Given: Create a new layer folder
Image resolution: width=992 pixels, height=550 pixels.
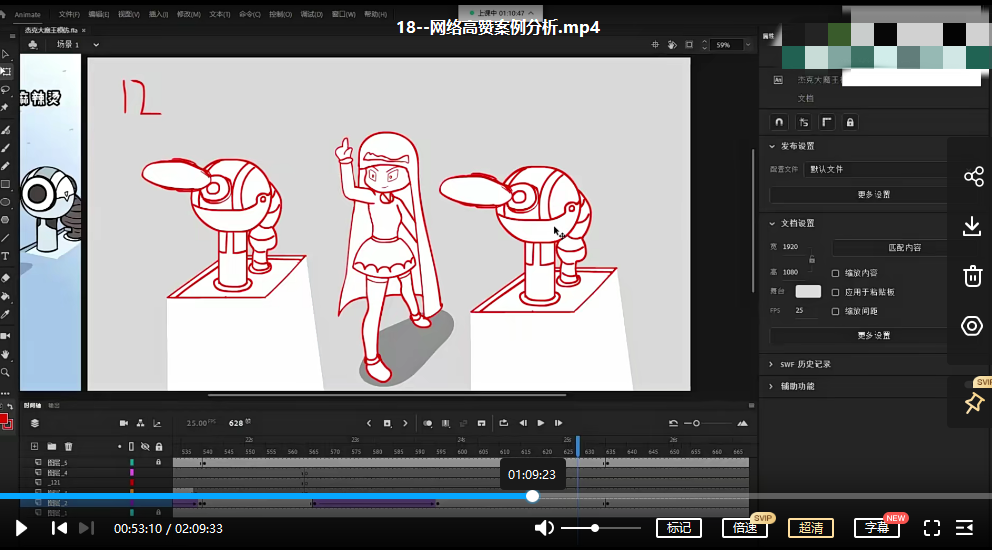Looking at the screenshot, I should pos(51,446).
